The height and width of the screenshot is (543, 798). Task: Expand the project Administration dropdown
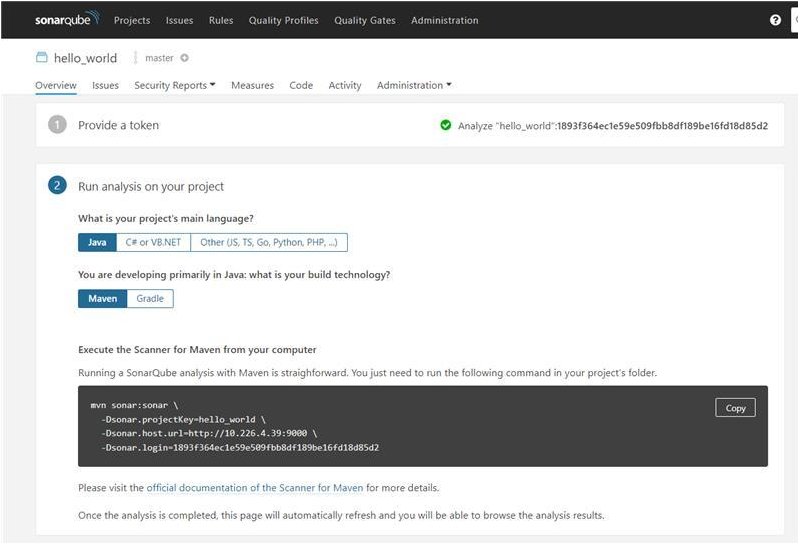coord(414,85)
